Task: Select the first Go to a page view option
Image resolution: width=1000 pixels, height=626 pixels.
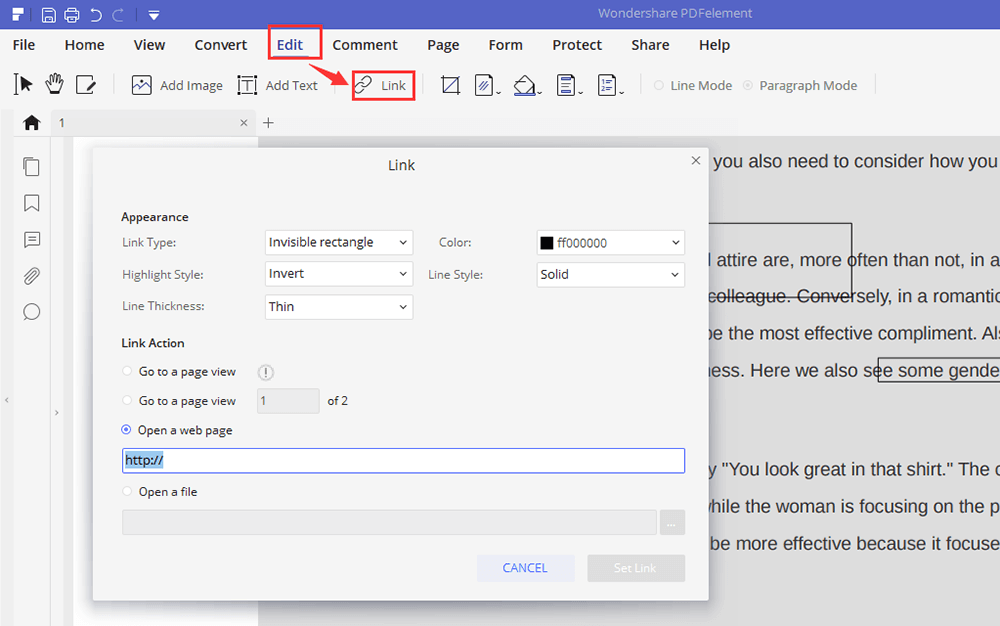Action: 127,372
